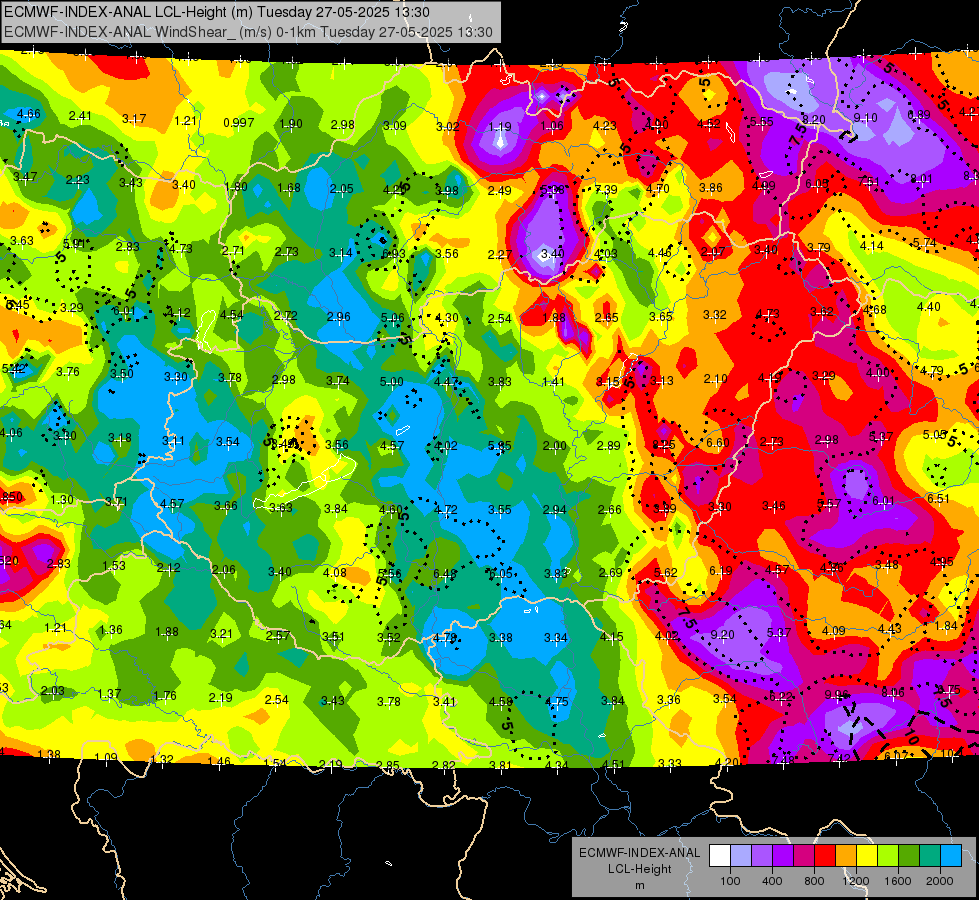
Task: Click the grid value 6.48
Action: (x=445, y=573)
